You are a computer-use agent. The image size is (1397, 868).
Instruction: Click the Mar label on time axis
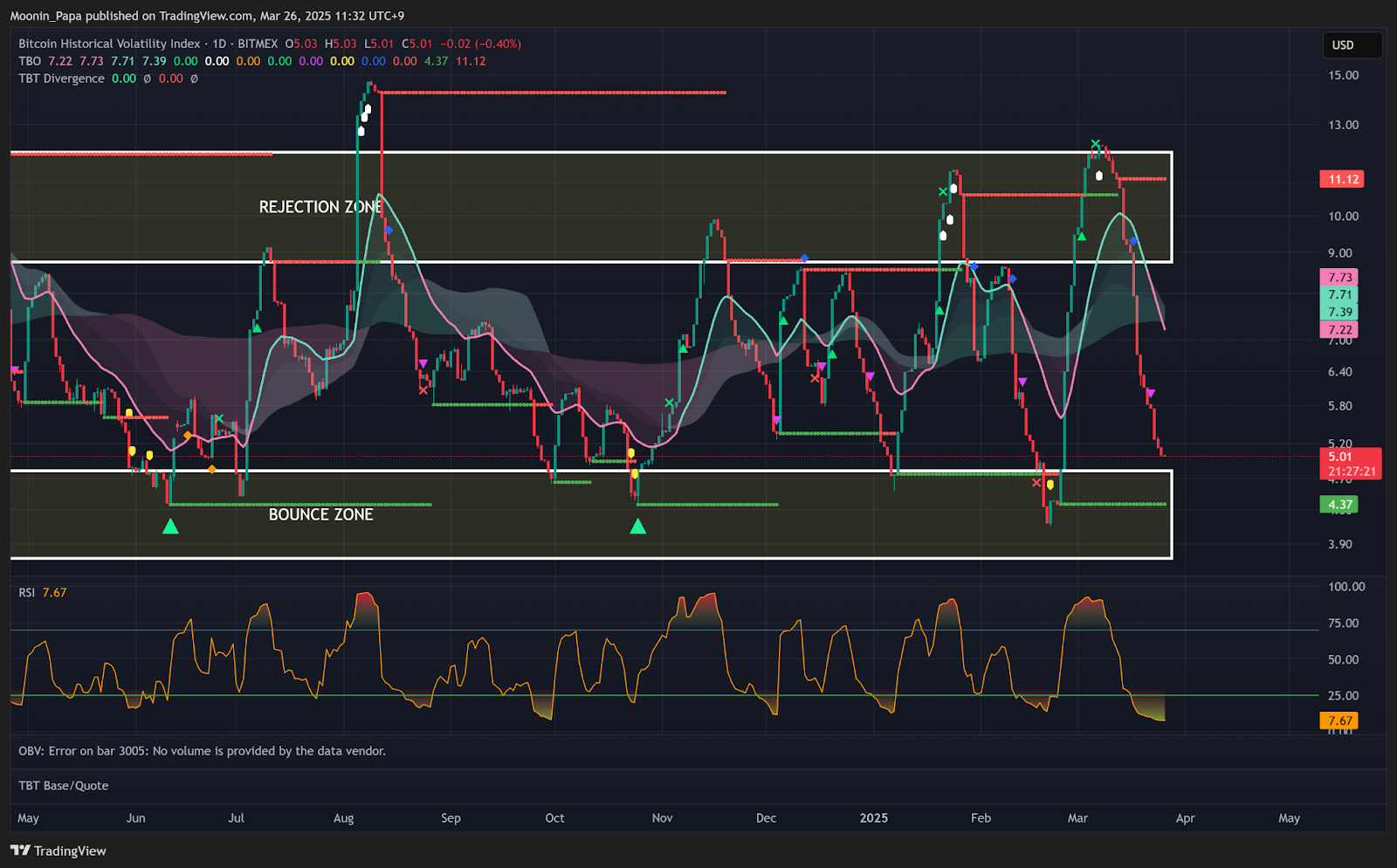(1077, 818)
